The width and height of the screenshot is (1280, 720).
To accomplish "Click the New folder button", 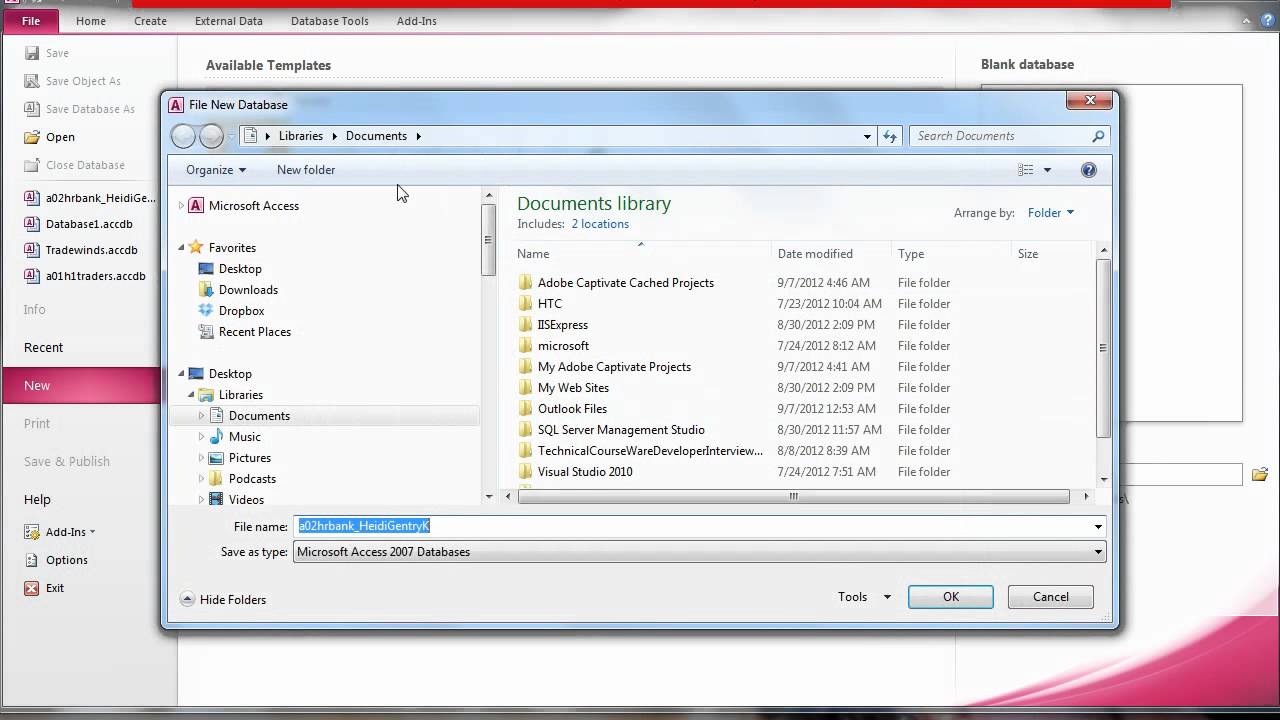I will [306, 170].
